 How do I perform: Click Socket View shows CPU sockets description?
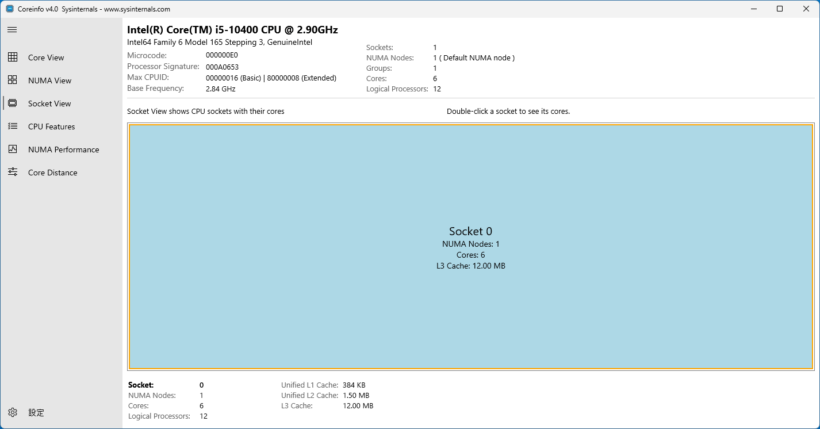[206, 111]
